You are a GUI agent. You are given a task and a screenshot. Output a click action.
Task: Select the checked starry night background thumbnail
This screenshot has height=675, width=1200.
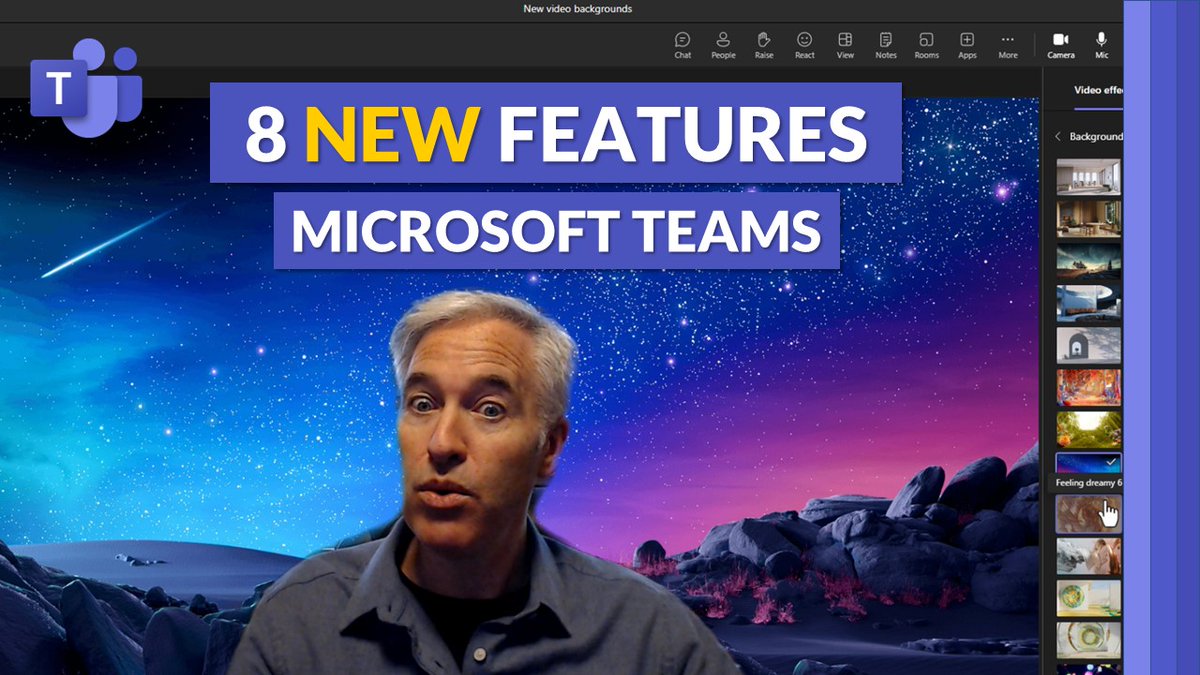1089,463
